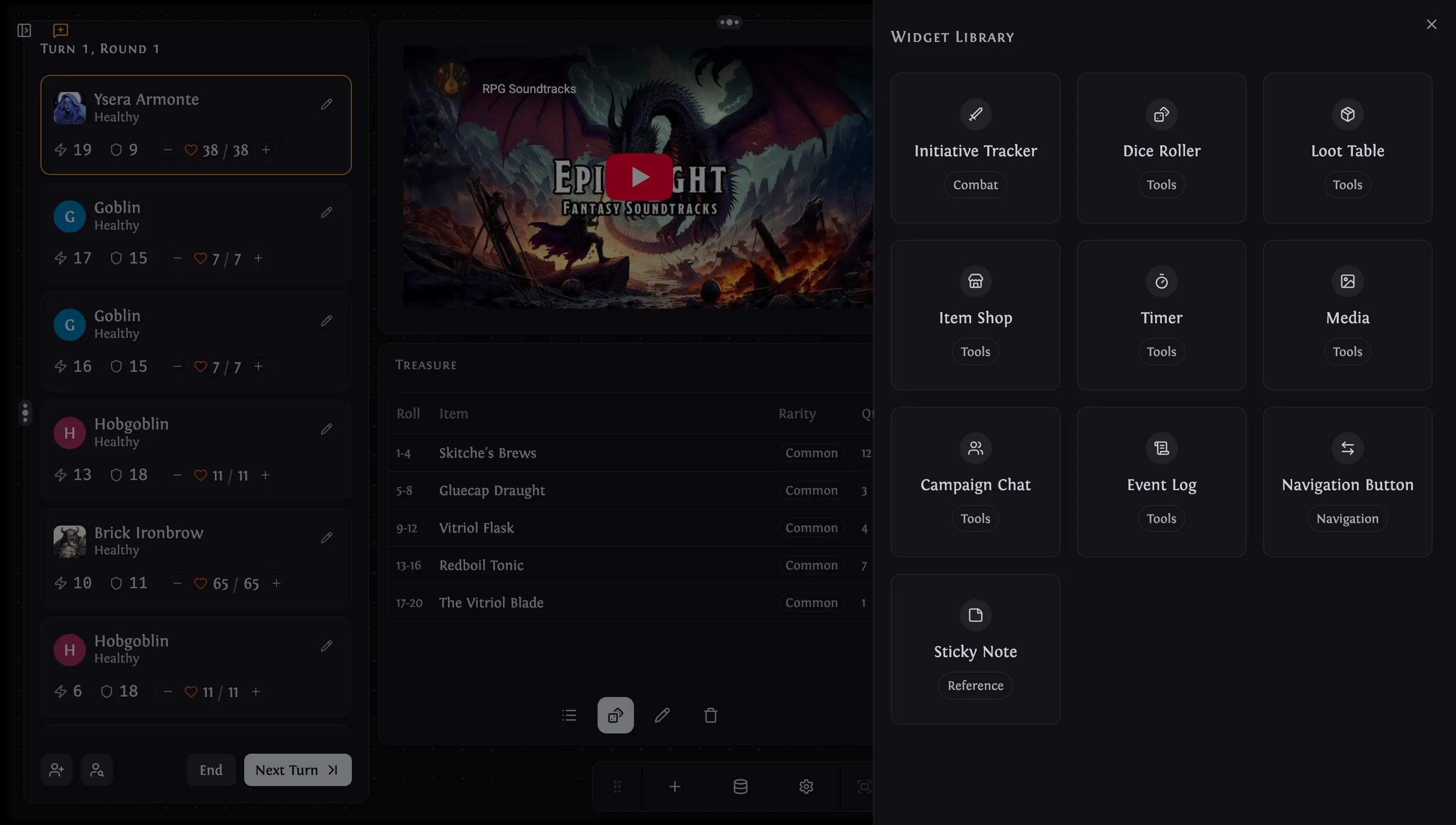Click the Turn 1, Round 1 heading
Viewport: 1456px width, 825px height.
click(100, 49)
